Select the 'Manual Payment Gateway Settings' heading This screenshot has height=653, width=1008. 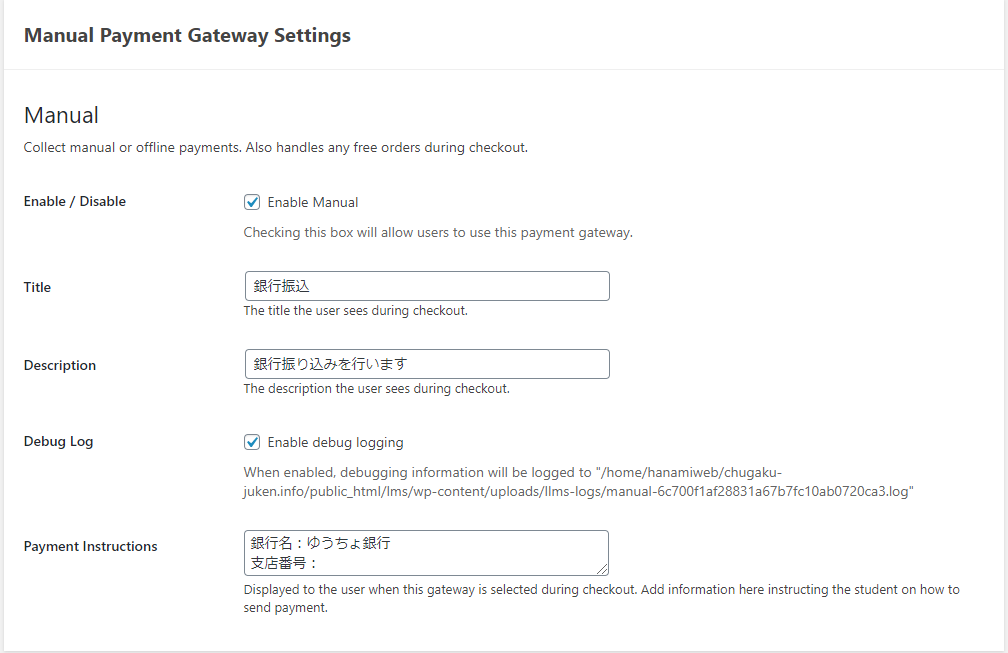point(187,35)
